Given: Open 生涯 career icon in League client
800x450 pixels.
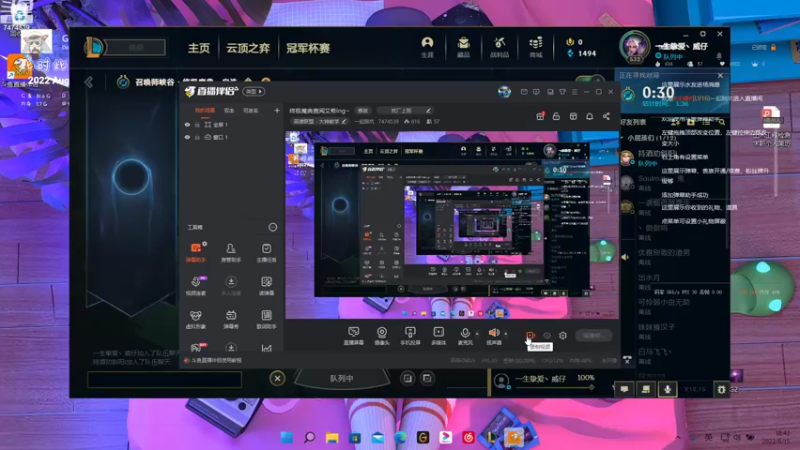Looking at the screenshot, I should (x=427, y=47).
